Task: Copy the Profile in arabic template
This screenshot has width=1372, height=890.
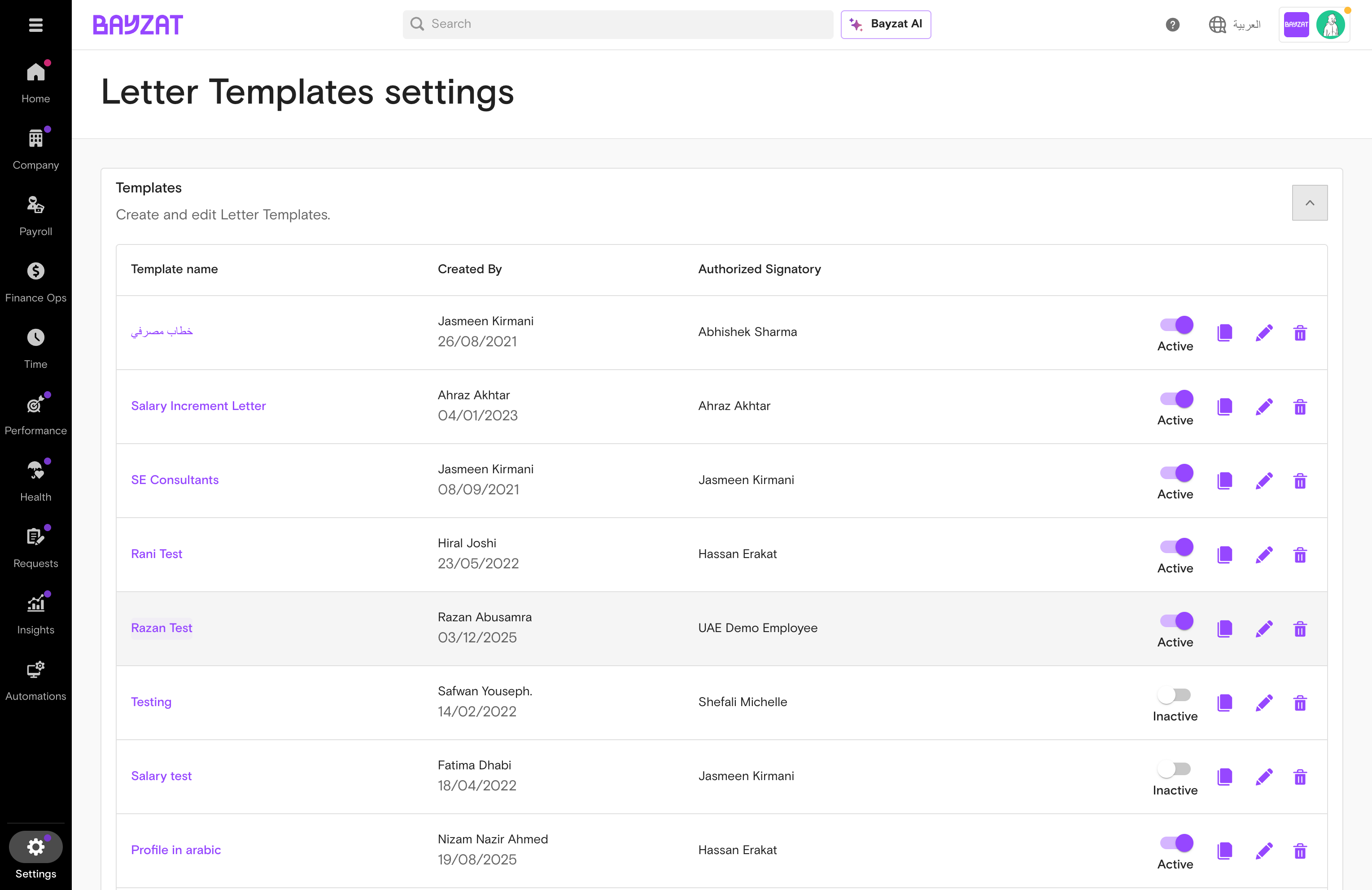Action: click(x=1224, y=851)
